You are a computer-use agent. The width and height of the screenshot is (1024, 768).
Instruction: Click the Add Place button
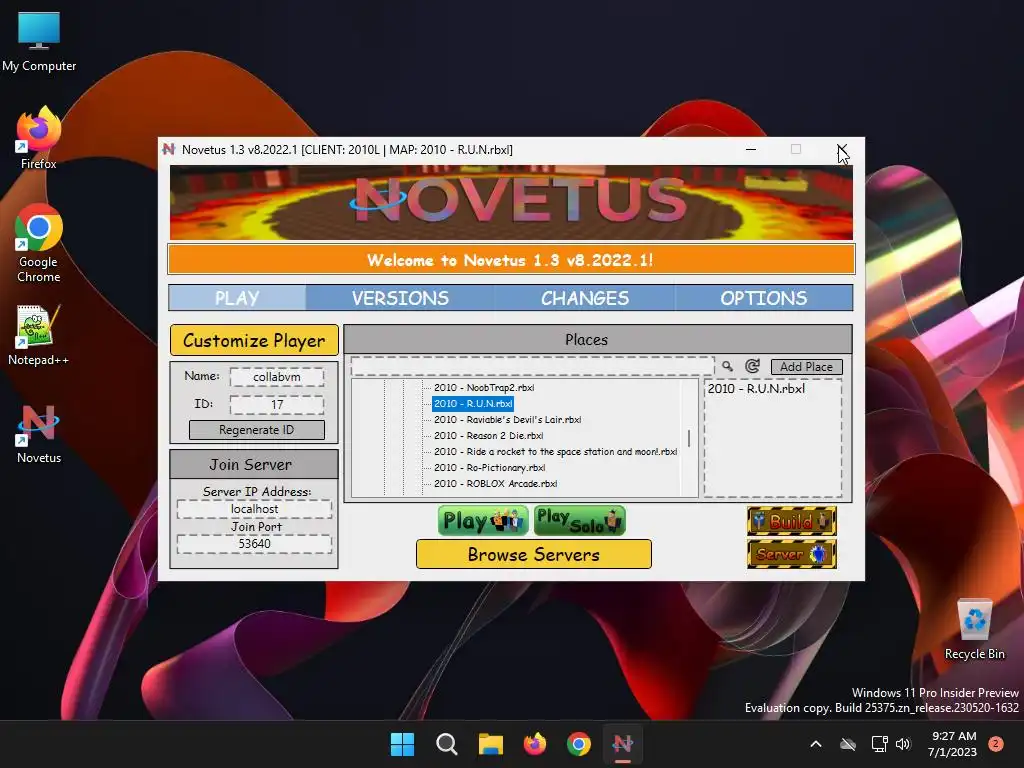point(807,366)
